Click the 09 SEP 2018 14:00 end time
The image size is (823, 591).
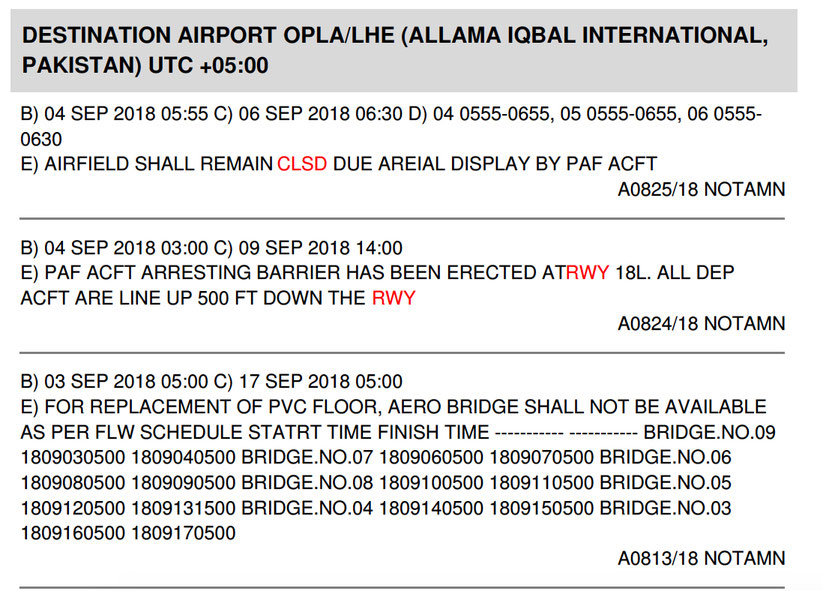[320, 248]
